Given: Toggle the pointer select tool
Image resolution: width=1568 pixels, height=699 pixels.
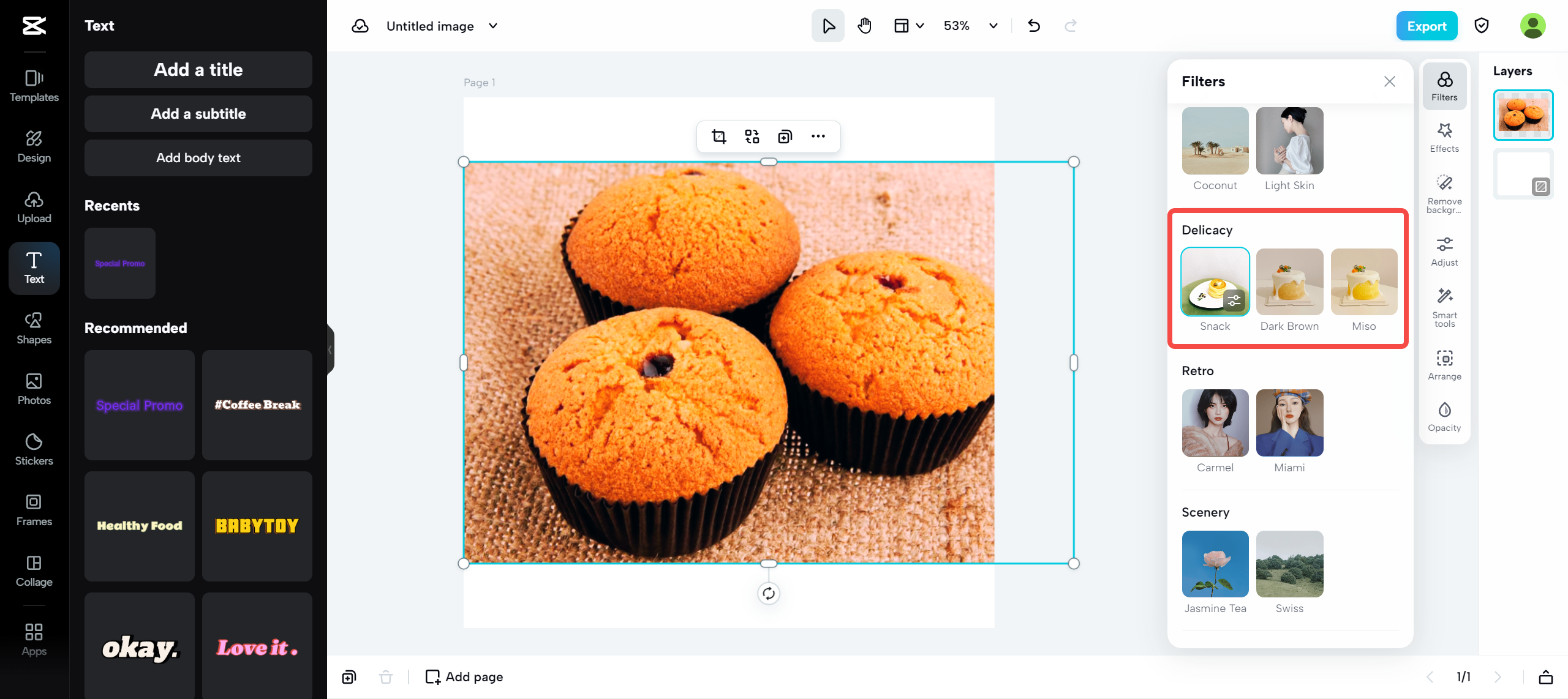Looking at the screenshot, I should point(827,26).
